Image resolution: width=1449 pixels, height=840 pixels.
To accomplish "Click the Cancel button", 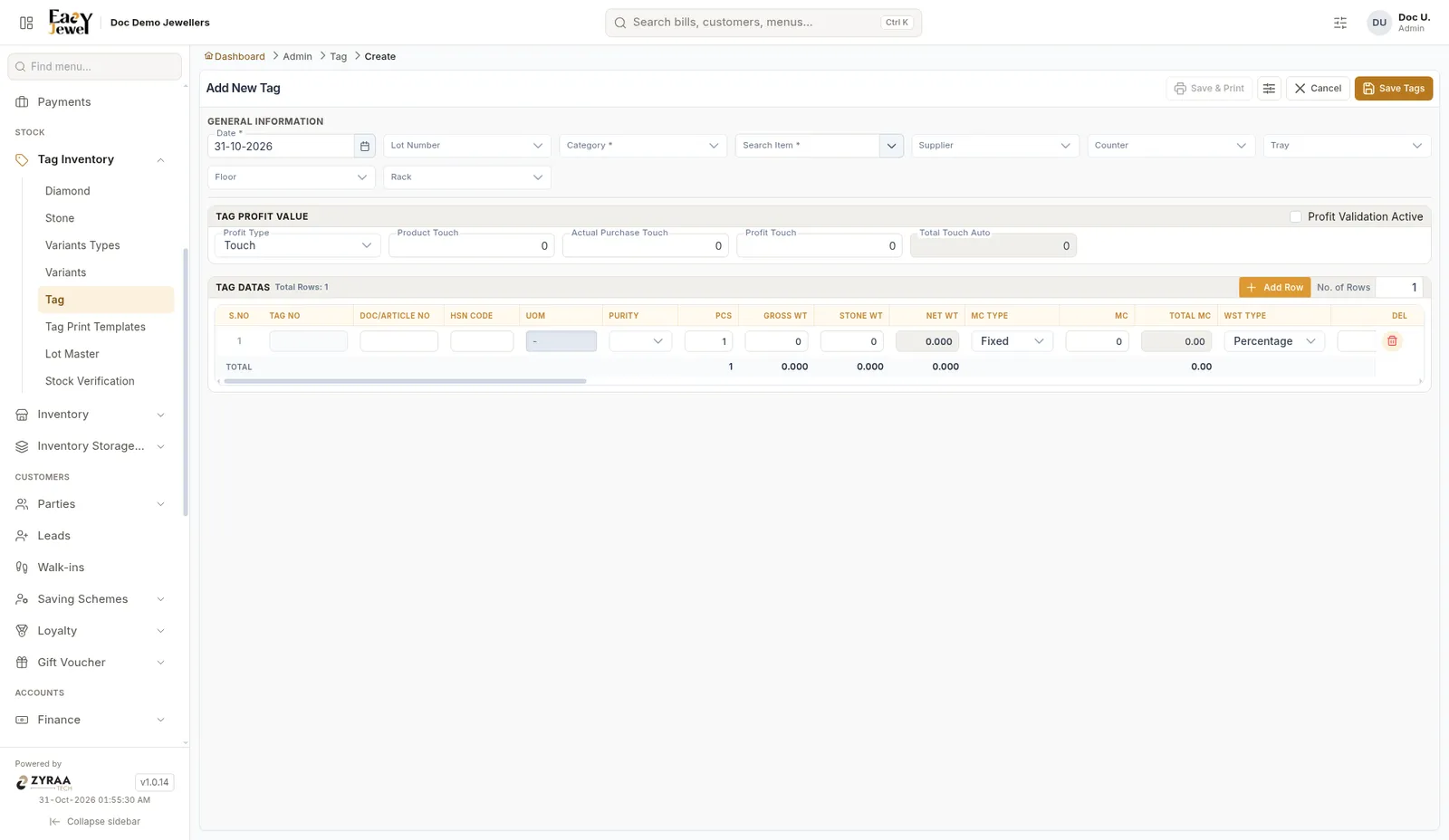I will (1318, 89).
